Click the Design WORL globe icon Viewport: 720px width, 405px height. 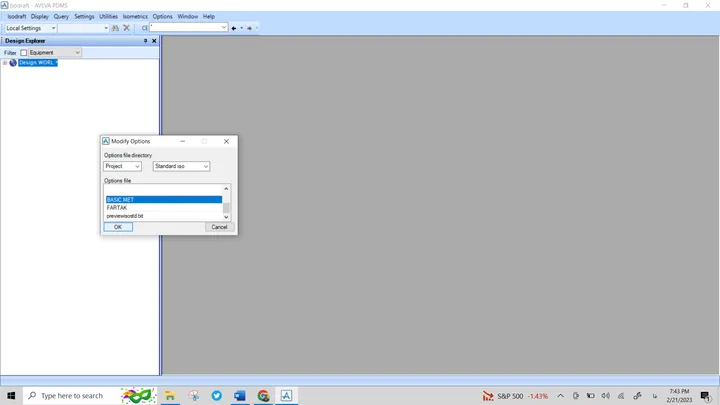coord(13,63)
